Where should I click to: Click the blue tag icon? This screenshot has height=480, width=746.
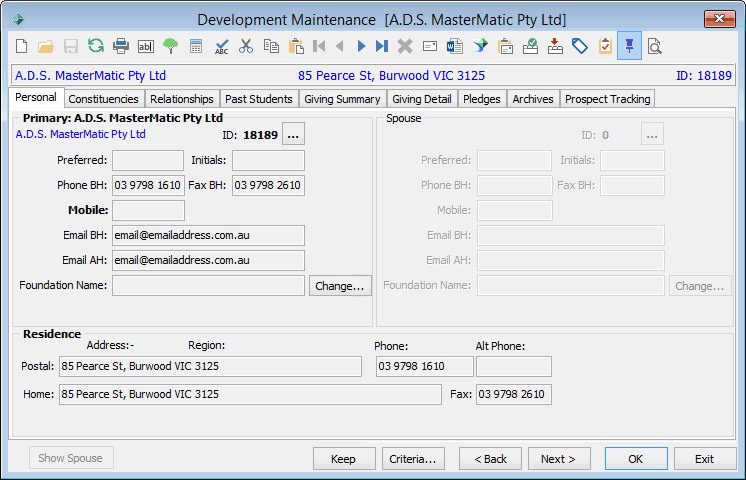click(x=579, y=46)
